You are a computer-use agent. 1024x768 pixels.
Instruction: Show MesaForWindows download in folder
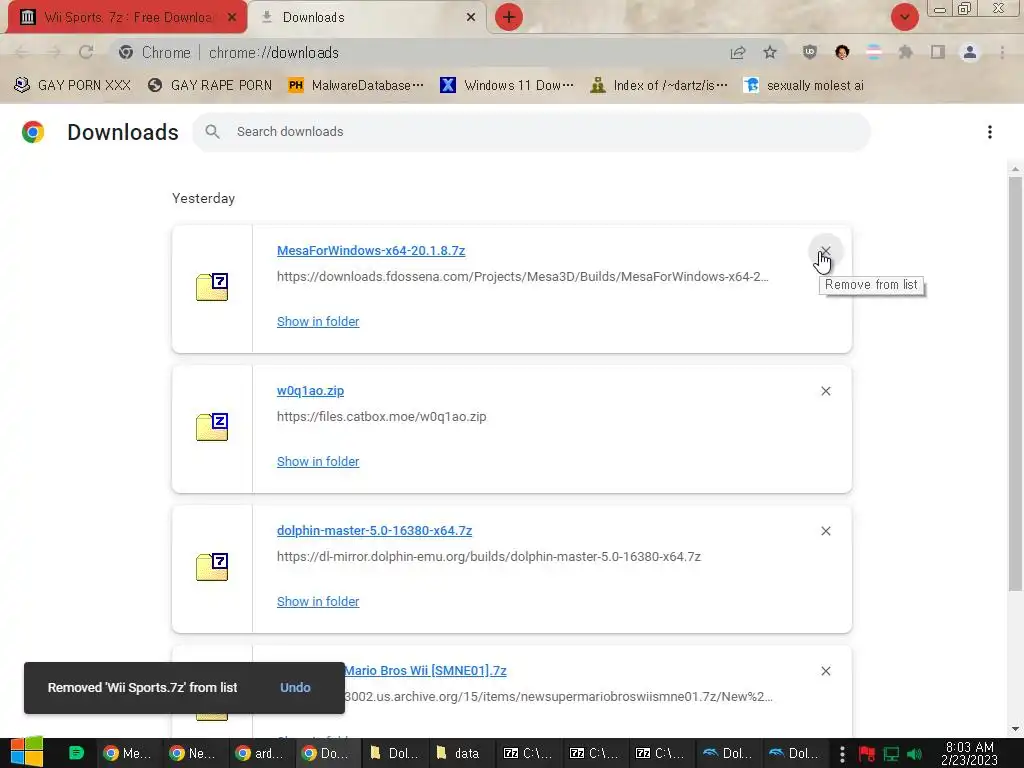click(x=317, y=321)
